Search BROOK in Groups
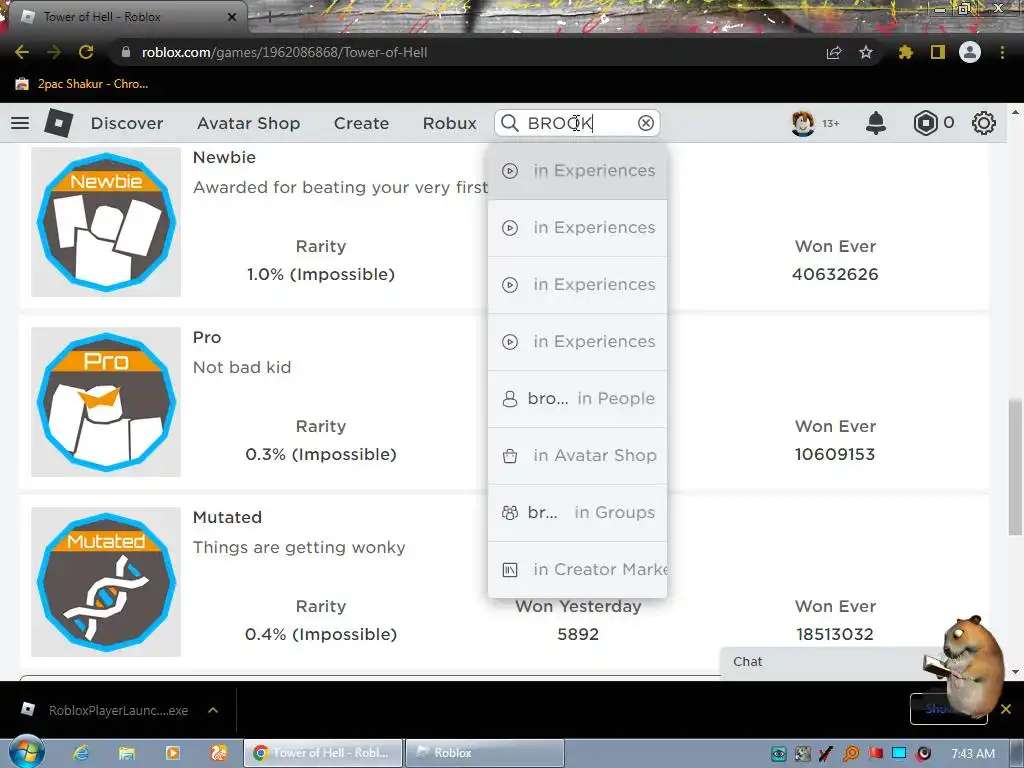 tap(577, 513)
